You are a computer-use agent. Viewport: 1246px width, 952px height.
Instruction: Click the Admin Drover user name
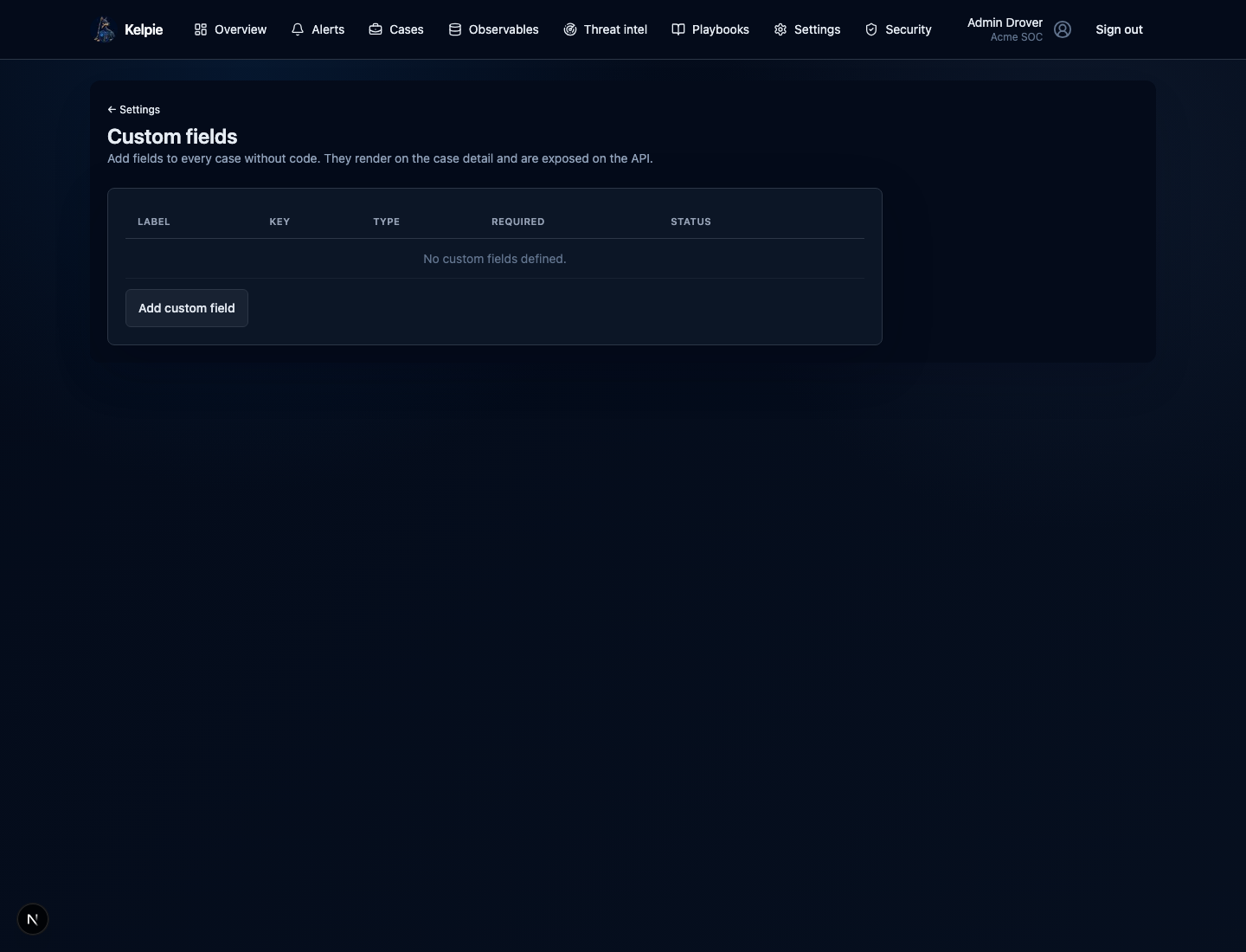1005,23
